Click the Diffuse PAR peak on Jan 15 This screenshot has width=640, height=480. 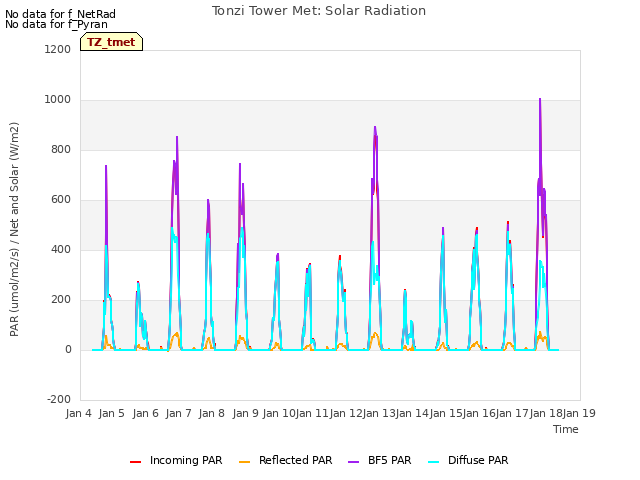[443, 236]
